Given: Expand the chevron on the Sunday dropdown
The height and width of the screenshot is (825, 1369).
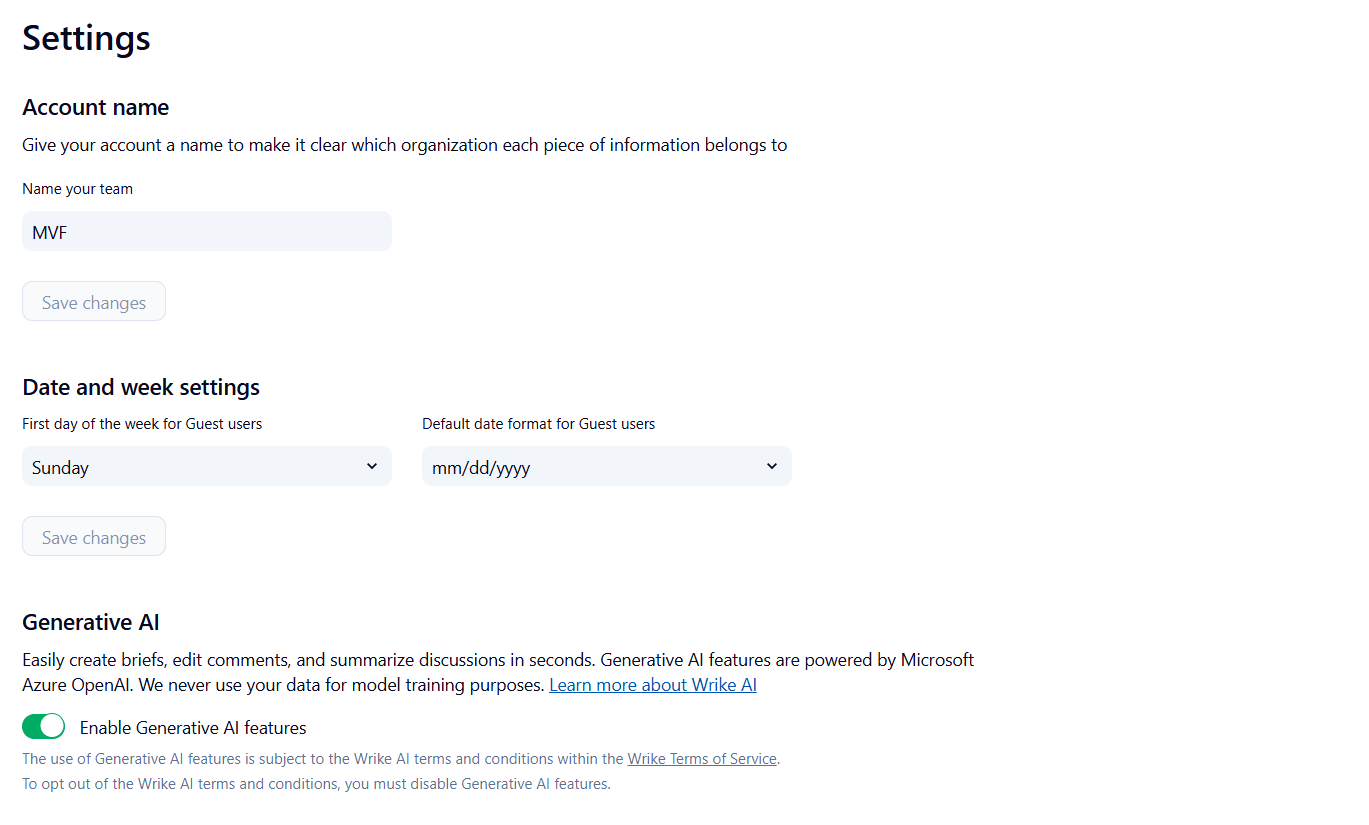Looking at the screenshot, I should (374, 466).
